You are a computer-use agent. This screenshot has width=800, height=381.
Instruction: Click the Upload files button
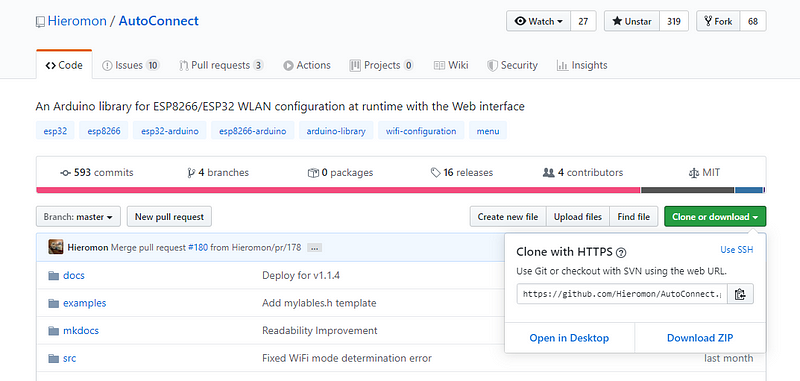[x=578, y=217]
